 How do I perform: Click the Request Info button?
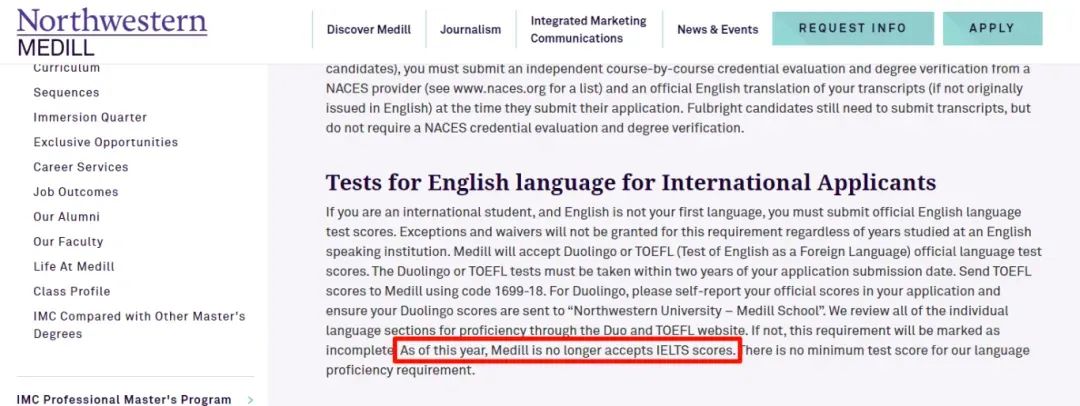point(852,29)
